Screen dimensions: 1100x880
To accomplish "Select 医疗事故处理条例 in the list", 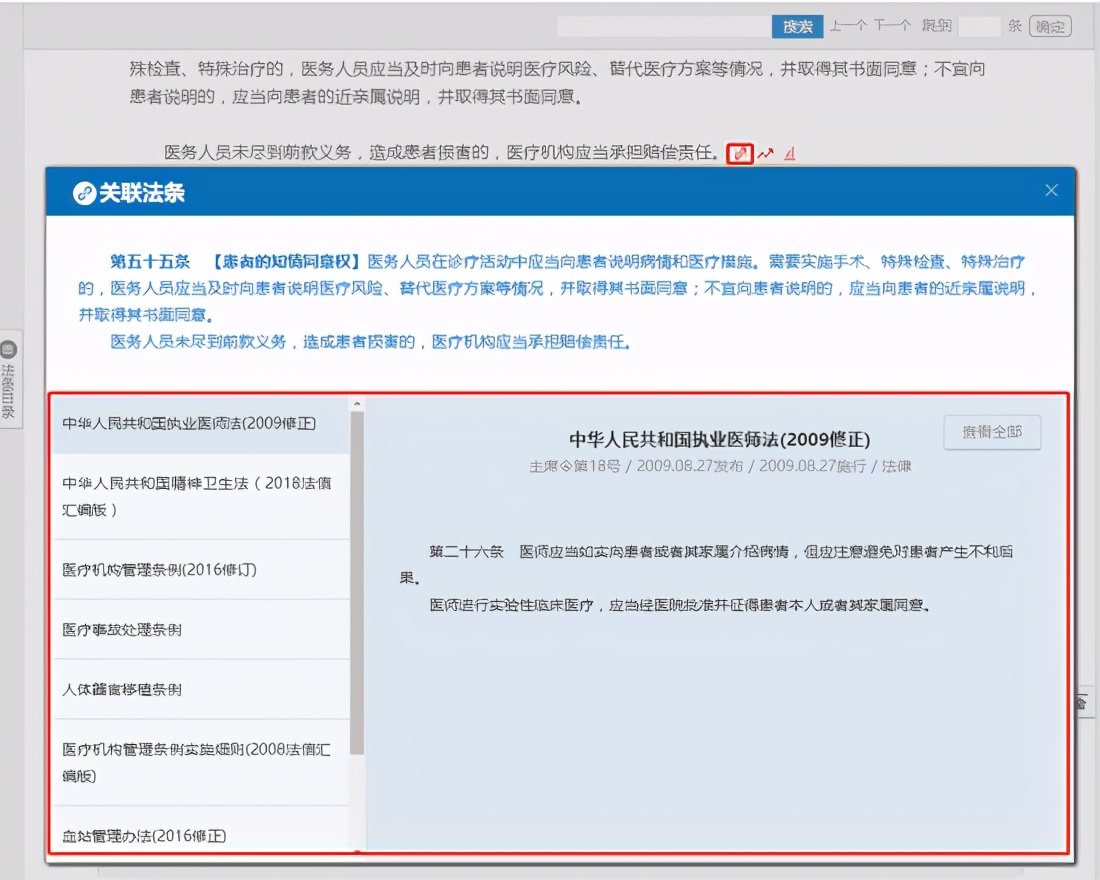I will 201,629.
